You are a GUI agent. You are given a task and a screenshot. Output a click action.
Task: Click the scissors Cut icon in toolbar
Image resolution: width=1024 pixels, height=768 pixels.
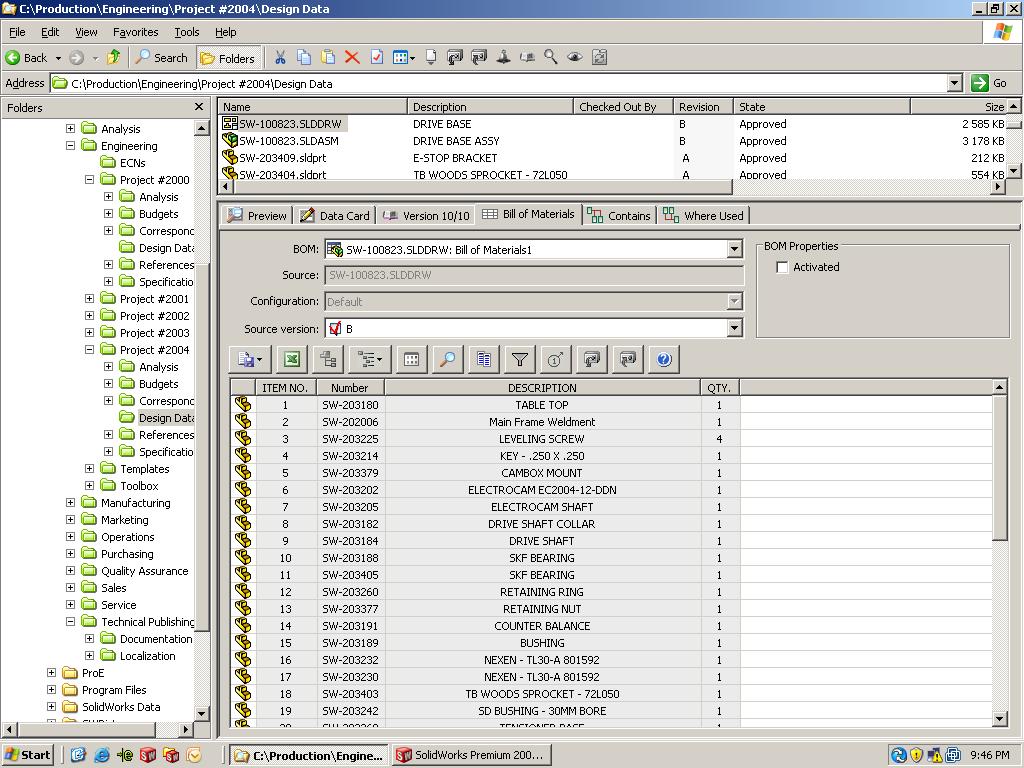[x=280, y=58]
